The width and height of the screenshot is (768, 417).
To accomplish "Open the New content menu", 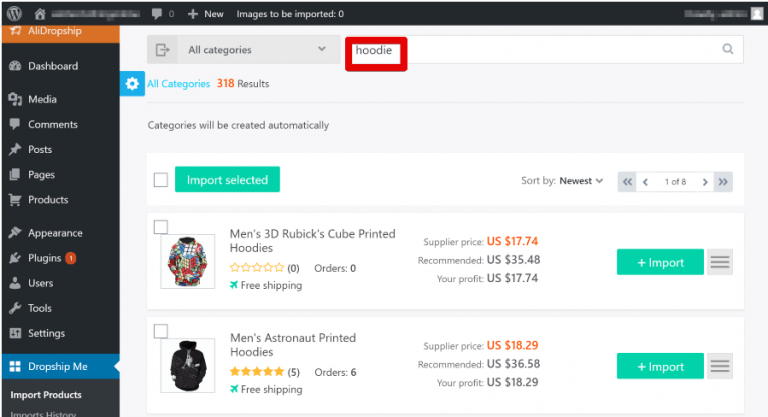I will (x=206, y=14).
